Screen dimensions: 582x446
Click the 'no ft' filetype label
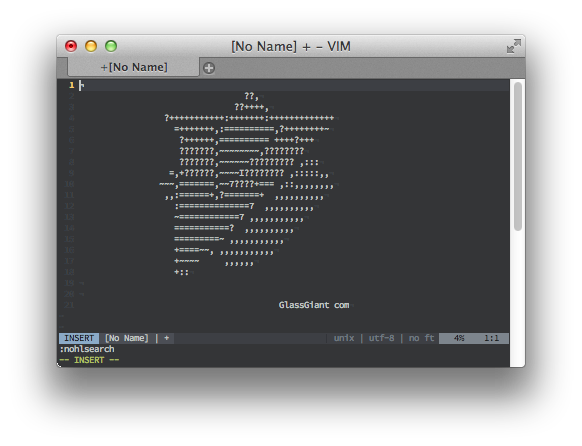[421, 338]
